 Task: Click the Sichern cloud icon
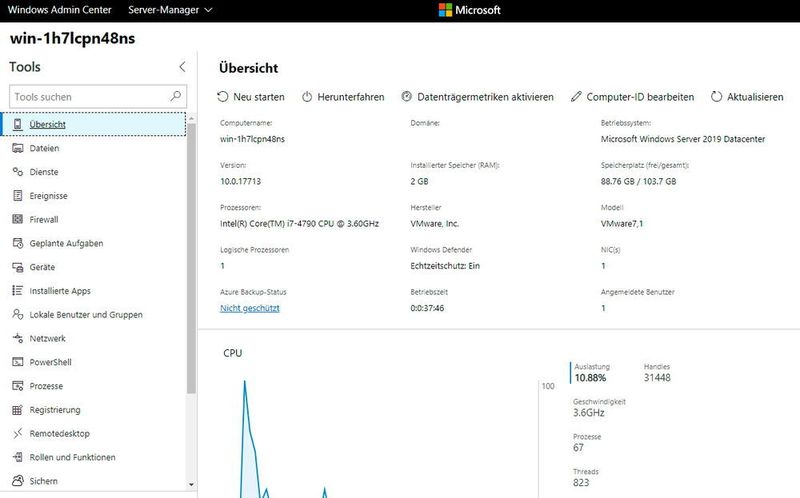[x=18, y=481]
